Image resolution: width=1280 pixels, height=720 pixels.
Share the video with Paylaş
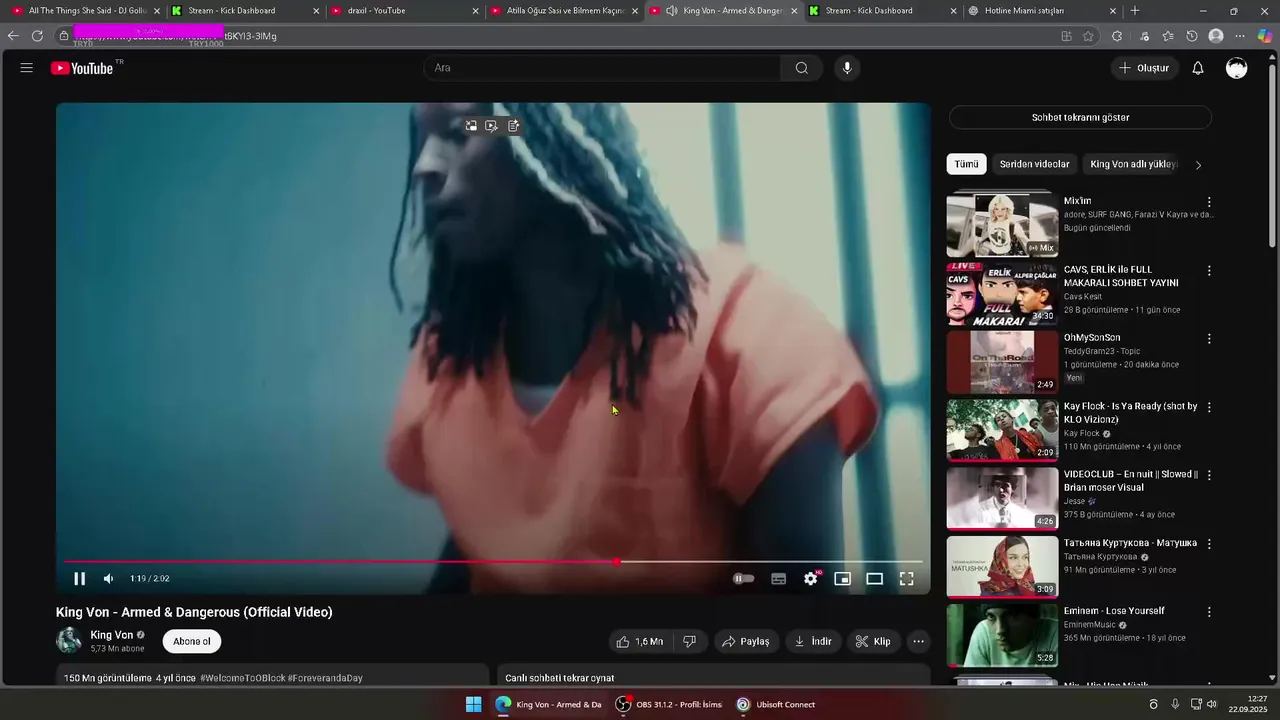[x=746, y=641]
